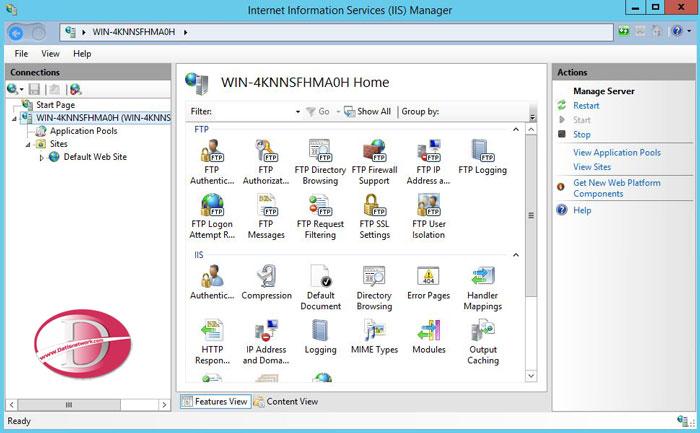
Task: Click Connections pane scroll right arrow
Action: pyautogui.click(x=164, y=405)
